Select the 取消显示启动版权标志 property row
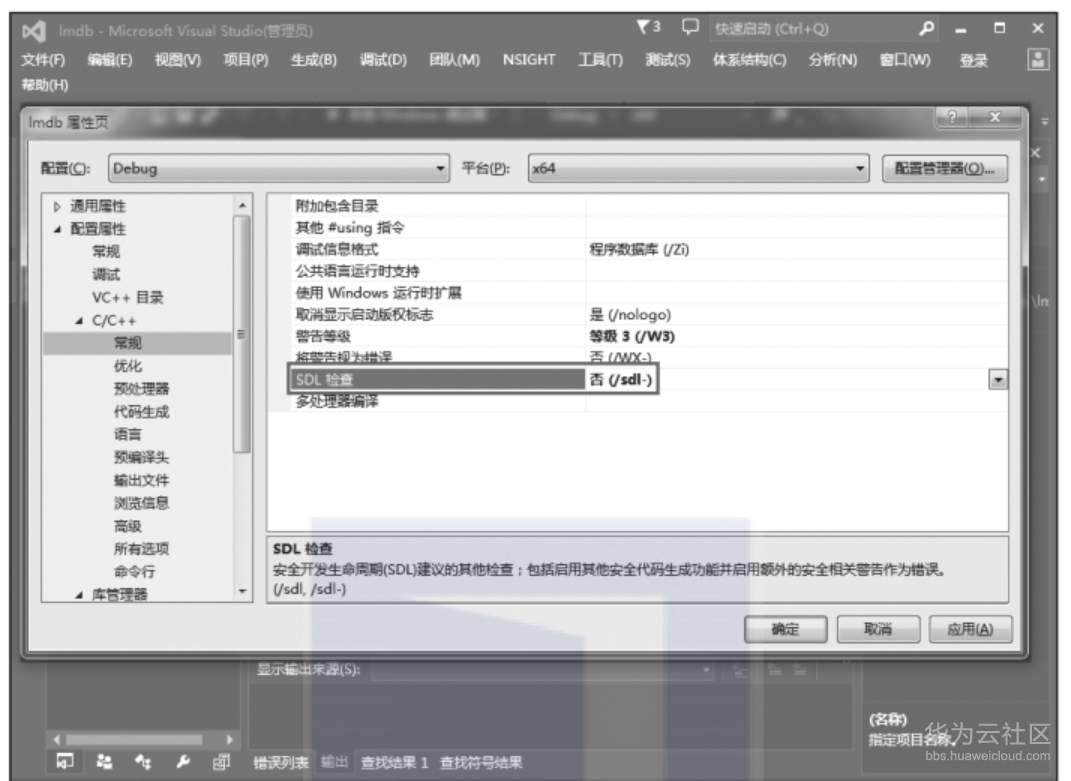The image size is (1071, 781). tap(637, 314)
